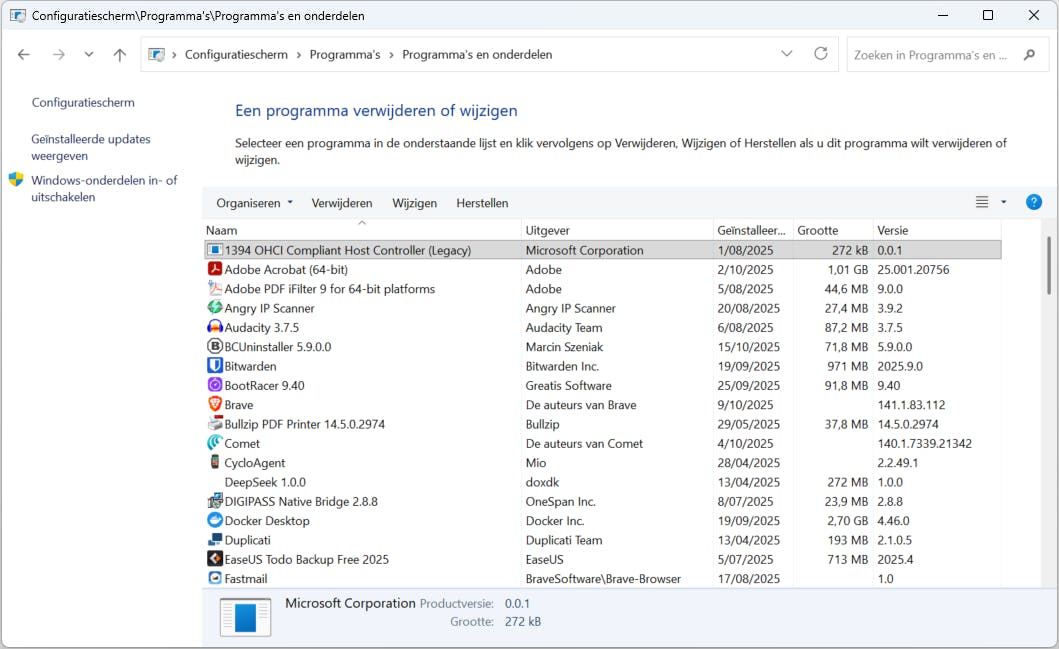Click the Comet program icon
Viewport: 1059px width, 649px height.
[215, 443]
